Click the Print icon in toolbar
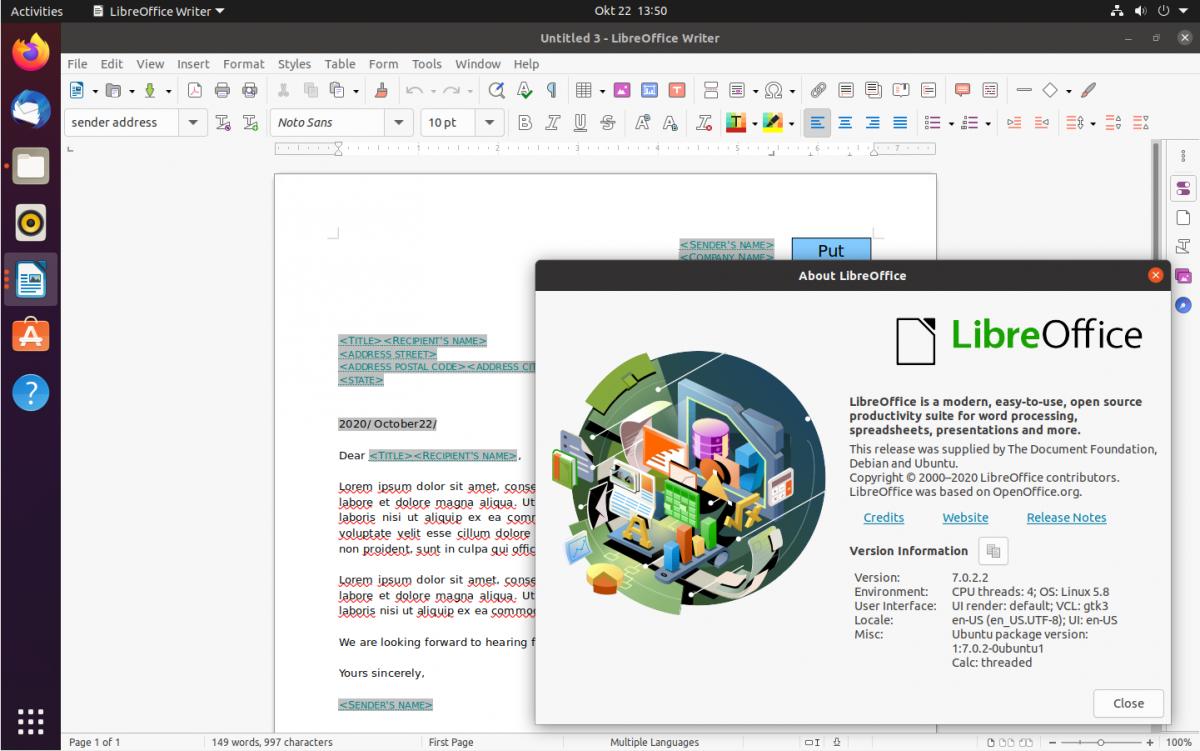 [x=222, y=90]
